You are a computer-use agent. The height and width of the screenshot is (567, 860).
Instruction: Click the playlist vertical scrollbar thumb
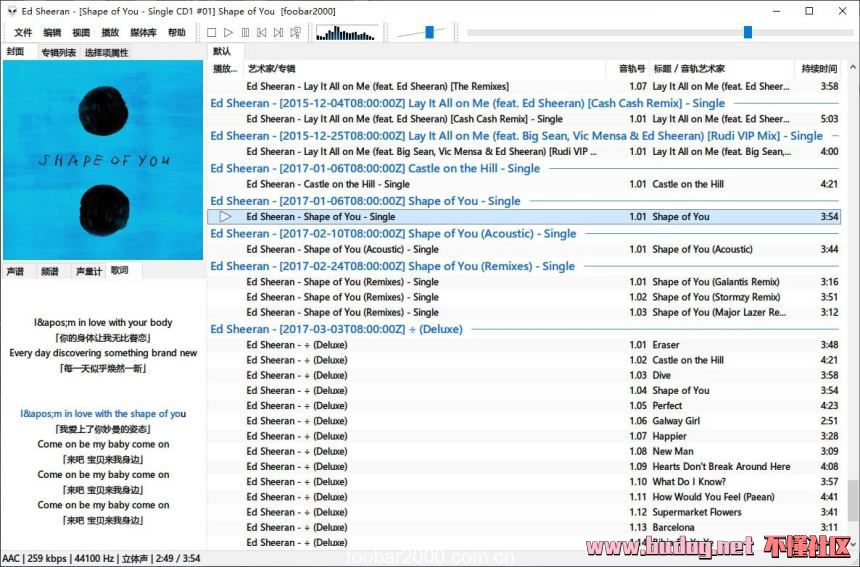852,500
